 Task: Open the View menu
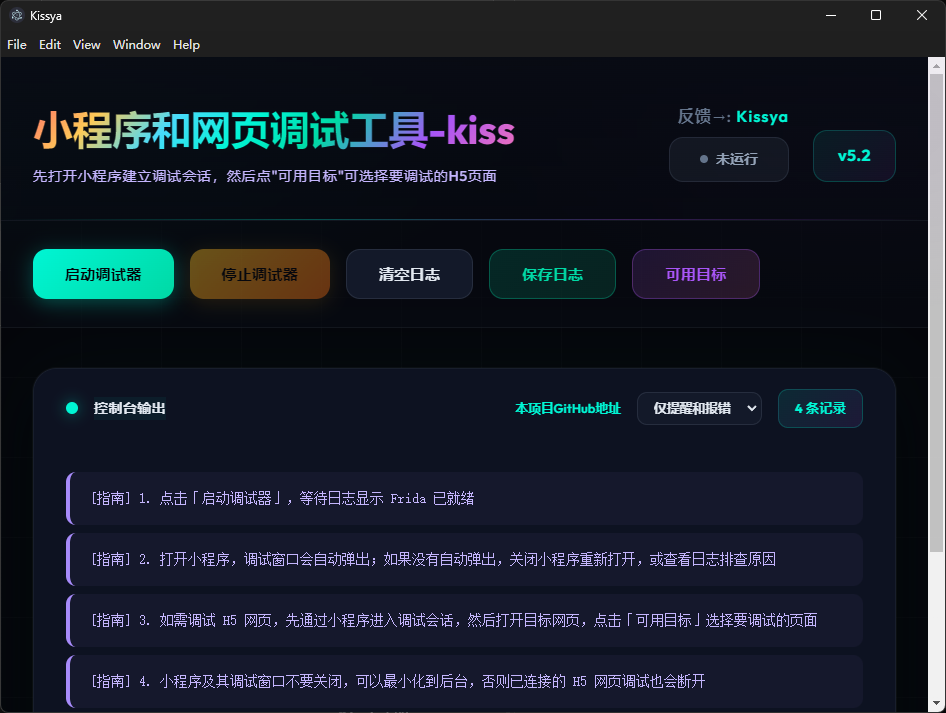[x=86, y=44]
